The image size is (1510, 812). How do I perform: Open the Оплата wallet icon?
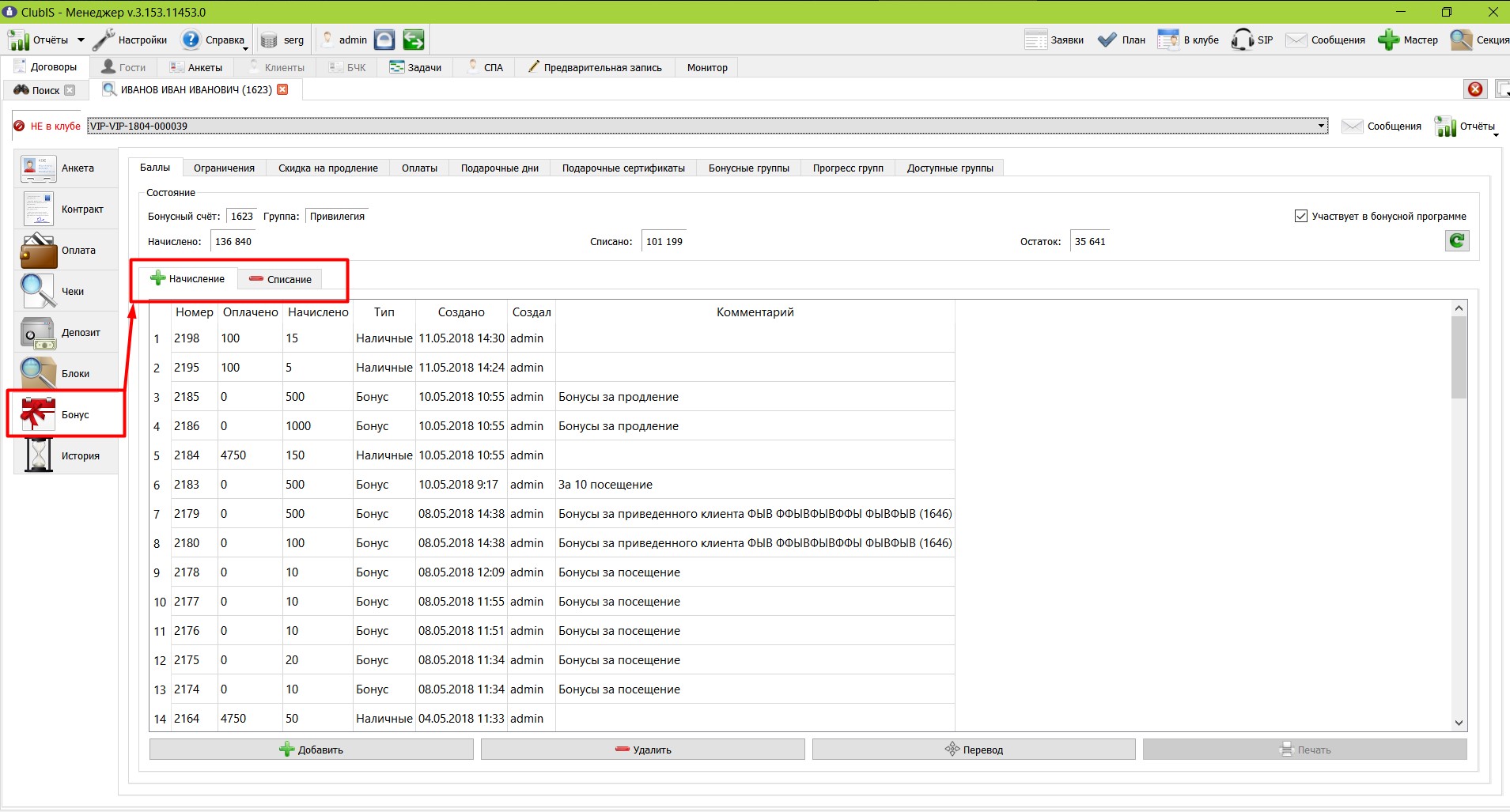coord(37,251)
